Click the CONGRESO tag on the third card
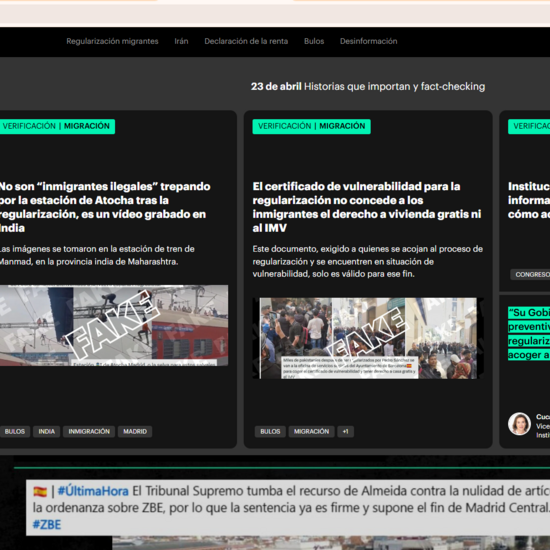This screenshot has width=550, height=550. click(x=530, y=274)
